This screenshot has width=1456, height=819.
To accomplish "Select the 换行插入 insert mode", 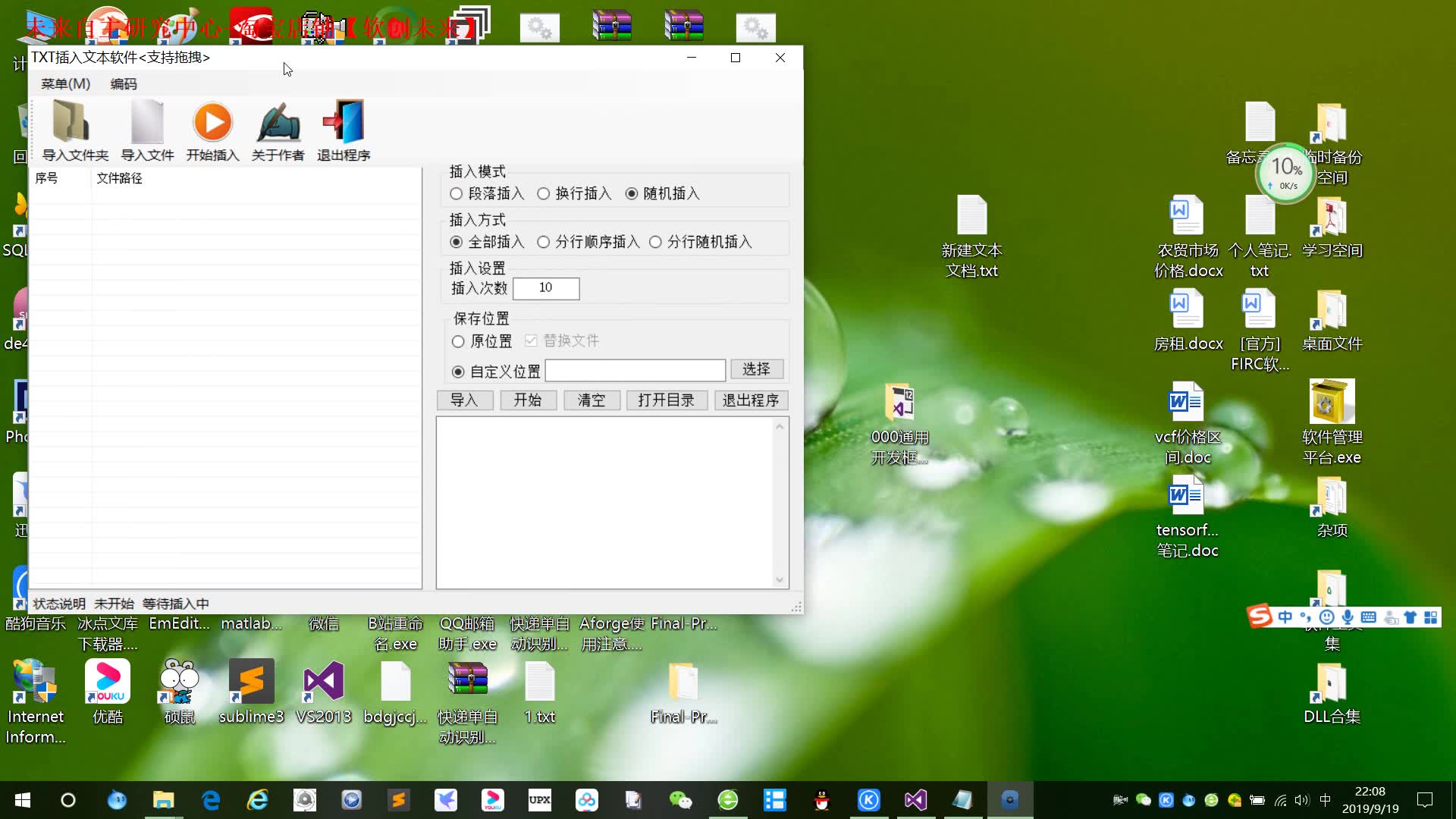I will pos(544,194).
